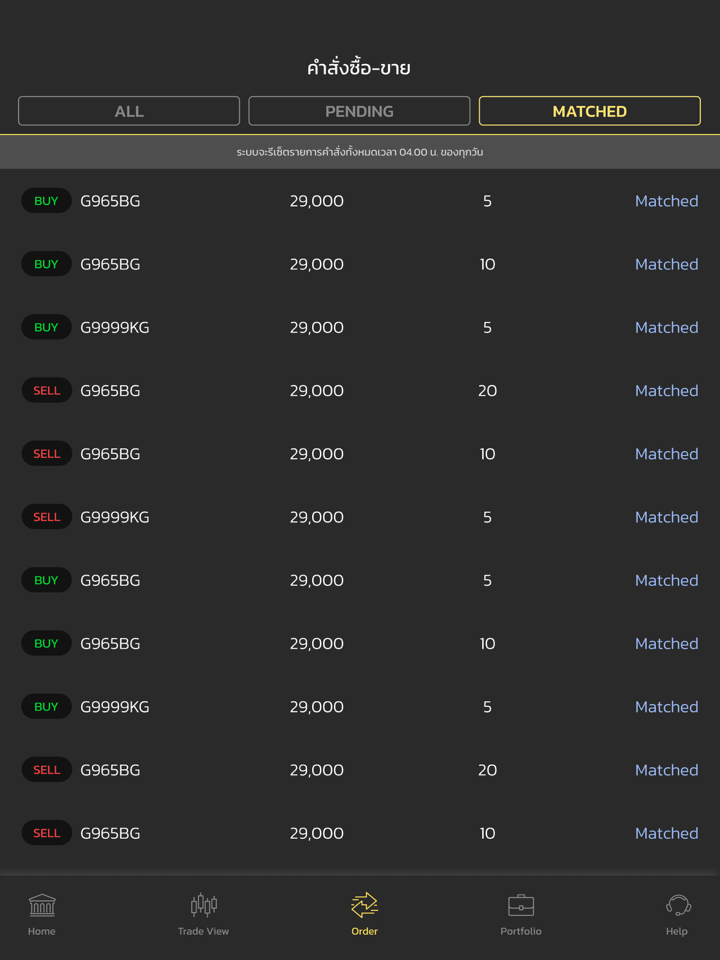The height and width of the screenshot is (960, 720).
Task: Tap the order reset time notice banner
Action: click(360, 152)
